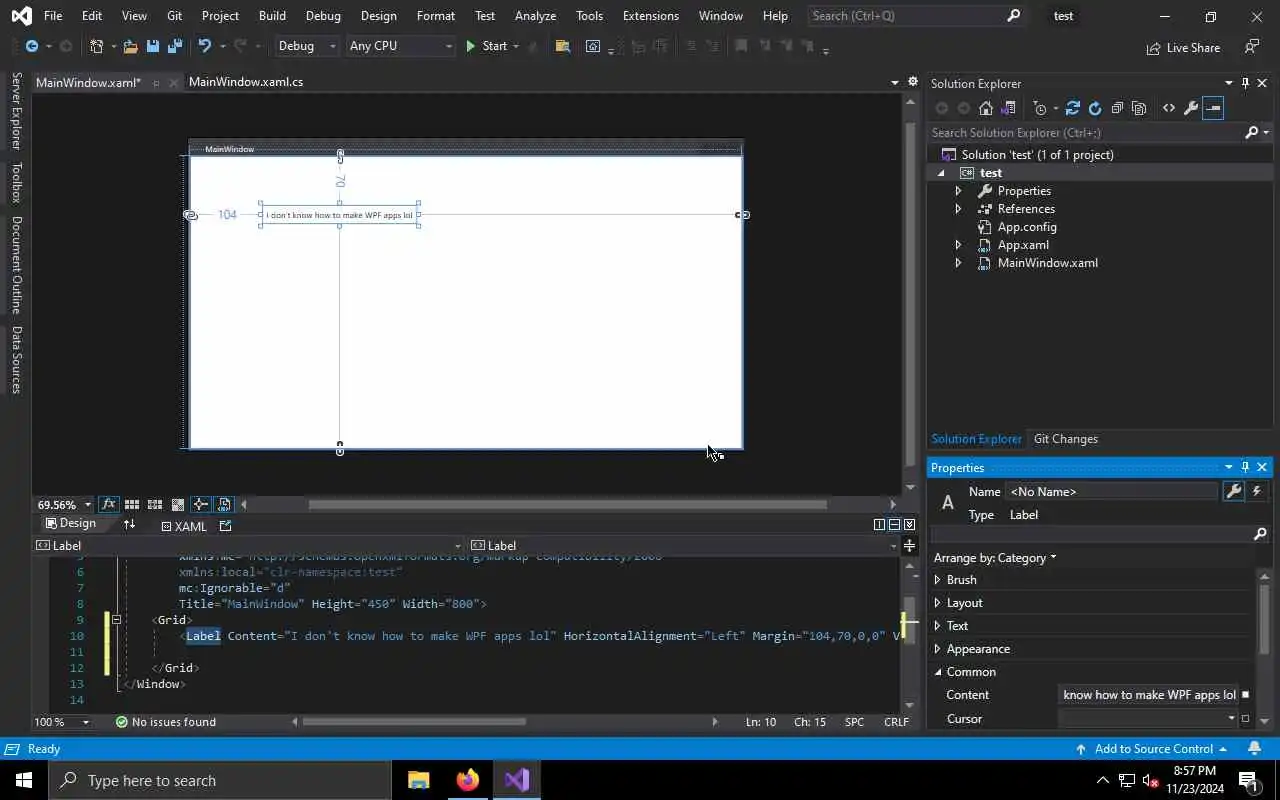Click the Save All toolbar icon
This screenshot has height=800, width=1280.
click(174, 46)
